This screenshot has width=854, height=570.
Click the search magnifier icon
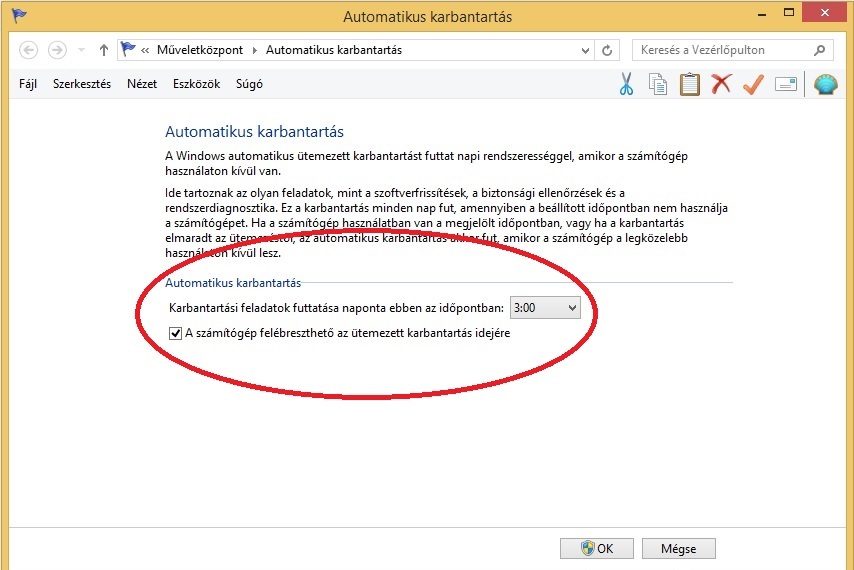pyautogui.click(x=819, y=50)
